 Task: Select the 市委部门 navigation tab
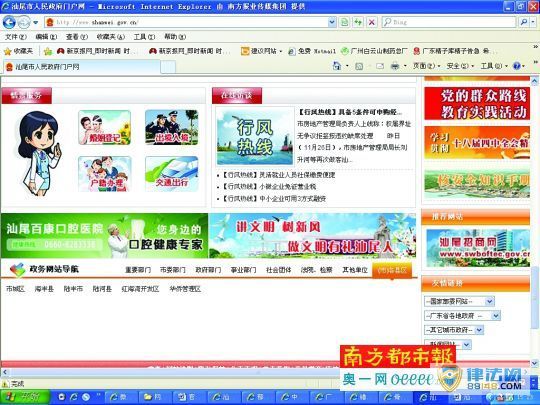tap(173, 270)
